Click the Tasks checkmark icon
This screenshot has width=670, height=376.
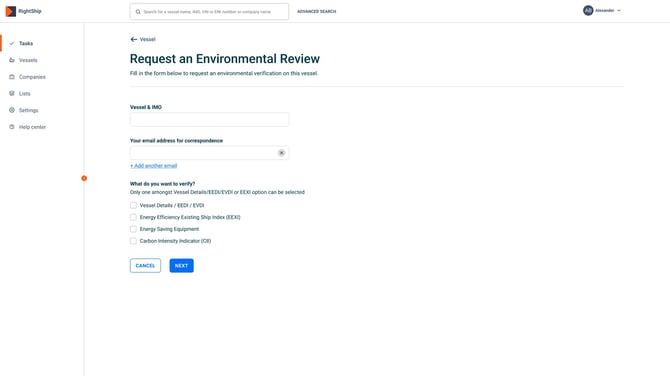(12, 43)
